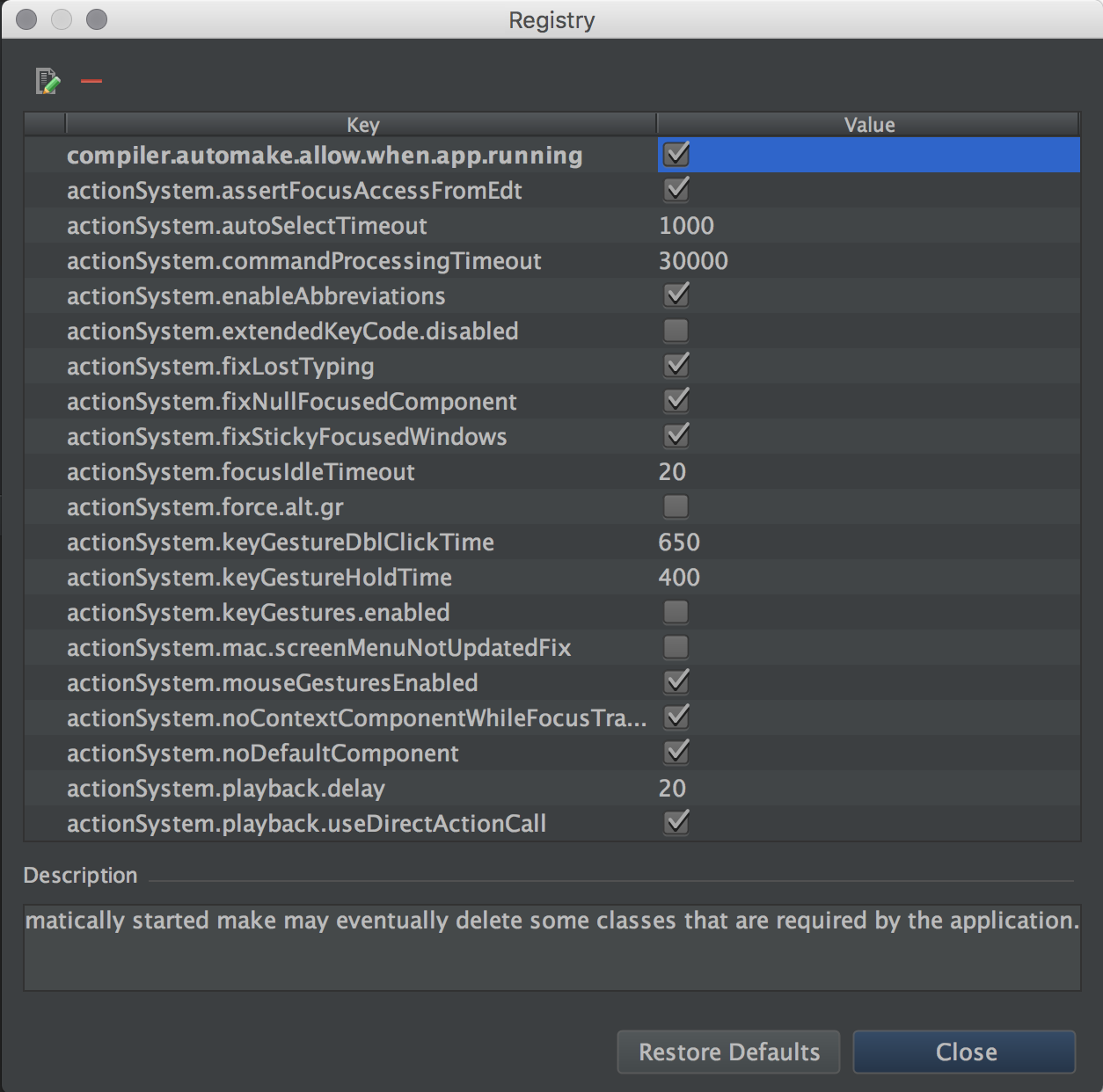Click the Restore Defaults button
The height and width of the screenshot is (1092, 1103).
728,1052
